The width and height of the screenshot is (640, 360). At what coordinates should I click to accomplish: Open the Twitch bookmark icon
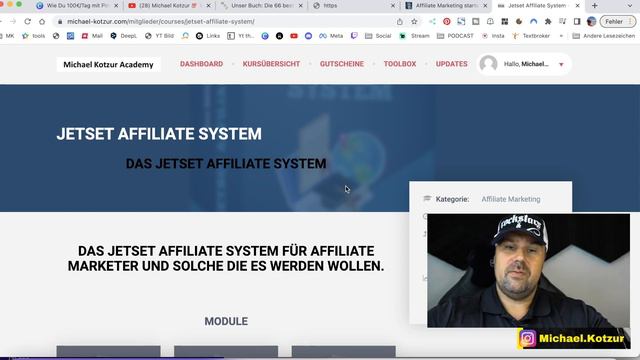(354, 36)
